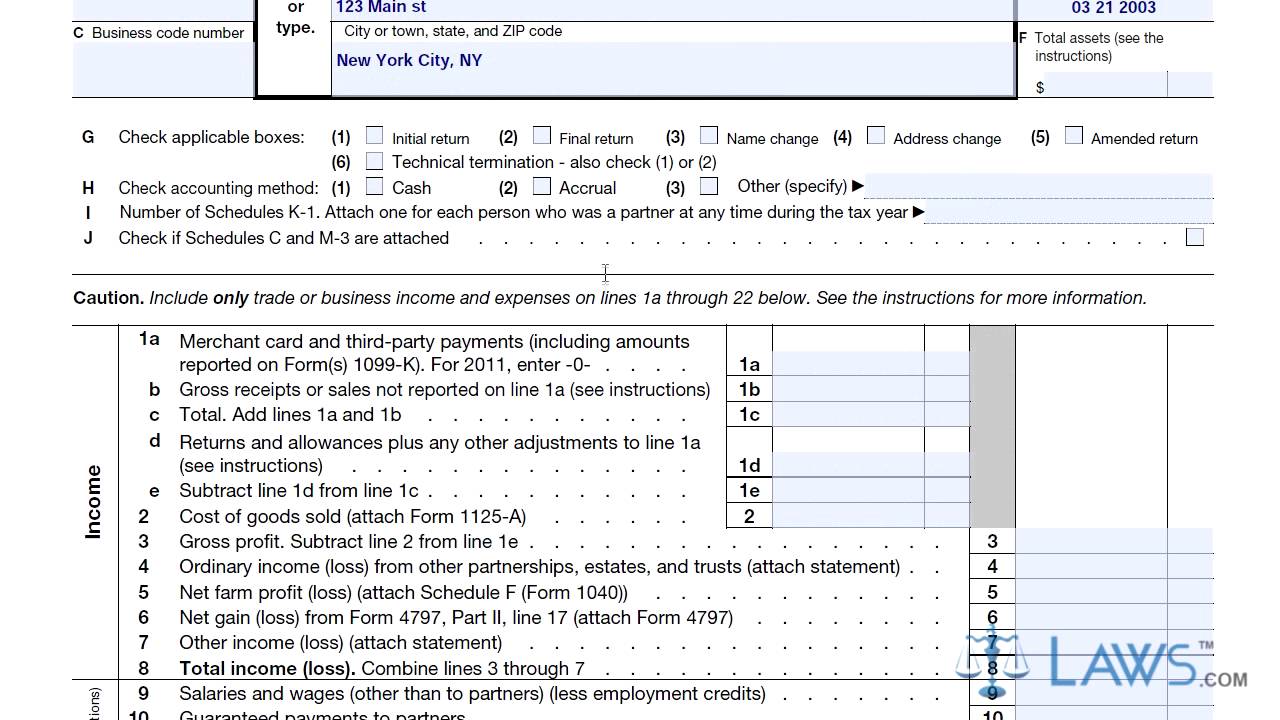Mark the Amended return checkbox
Viewport: 1280px width, 720px height.
[1074, 135]
